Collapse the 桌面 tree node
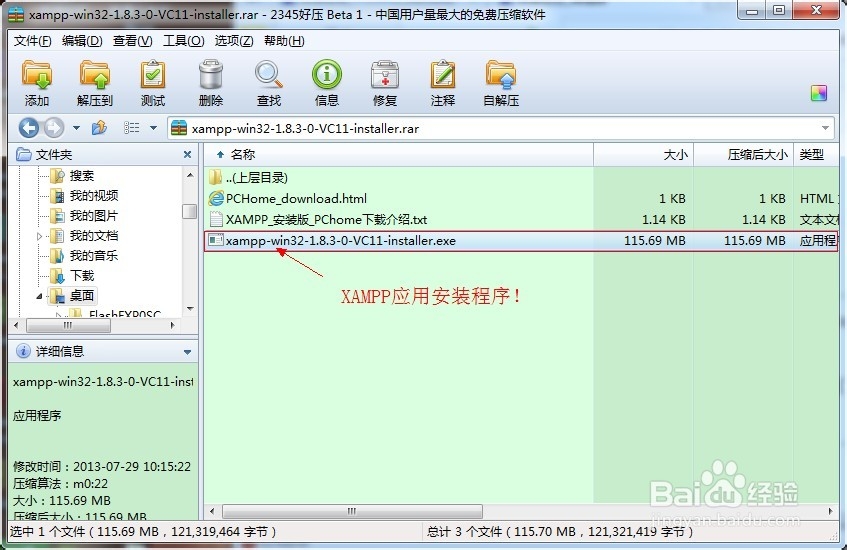The image size is (847, 550). tap(39, 296)
